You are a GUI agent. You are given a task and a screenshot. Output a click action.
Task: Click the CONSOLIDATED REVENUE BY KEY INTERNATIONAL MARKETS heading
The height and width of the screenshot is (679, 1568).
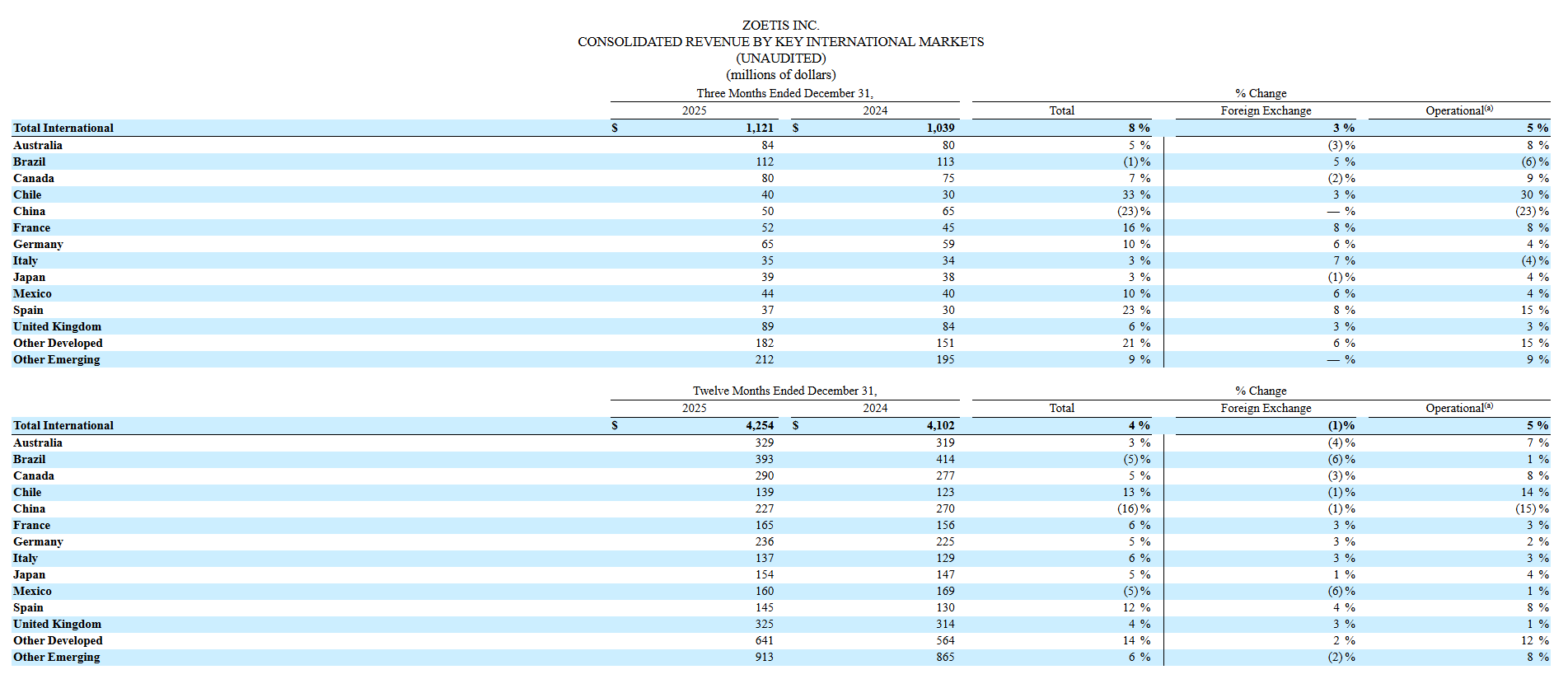point(780,42)
